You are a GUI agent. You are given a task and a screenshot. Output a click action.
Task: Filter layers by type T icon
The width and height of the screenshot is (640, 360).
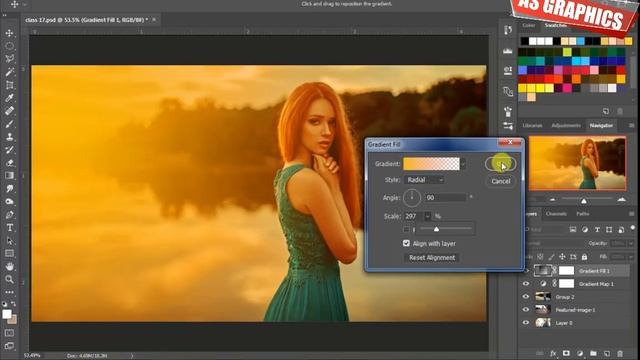pos(597,230)
